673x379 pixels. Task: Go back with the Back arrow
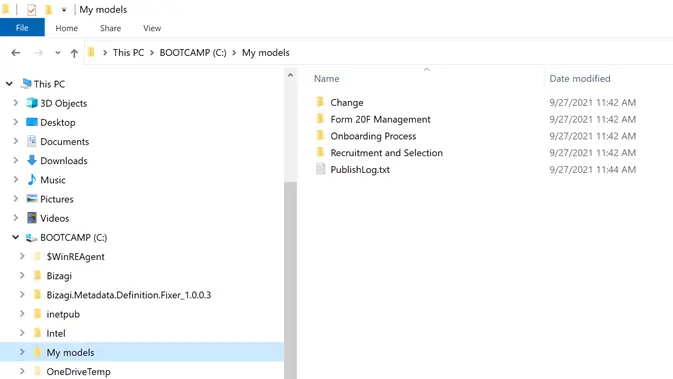(x=16, y=52)
